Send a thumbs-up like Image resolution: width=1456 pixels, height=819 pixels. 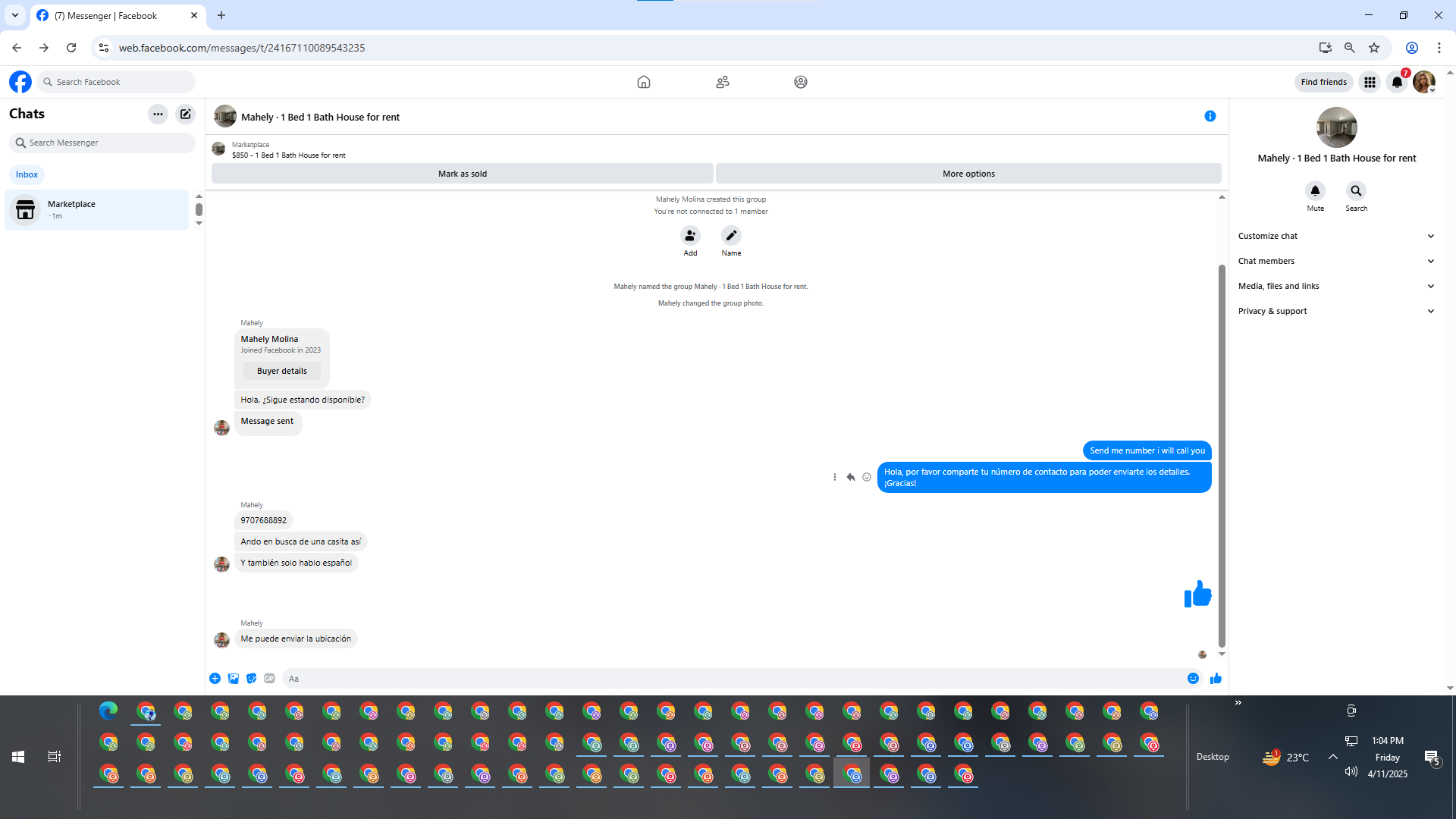(1216, 679)
